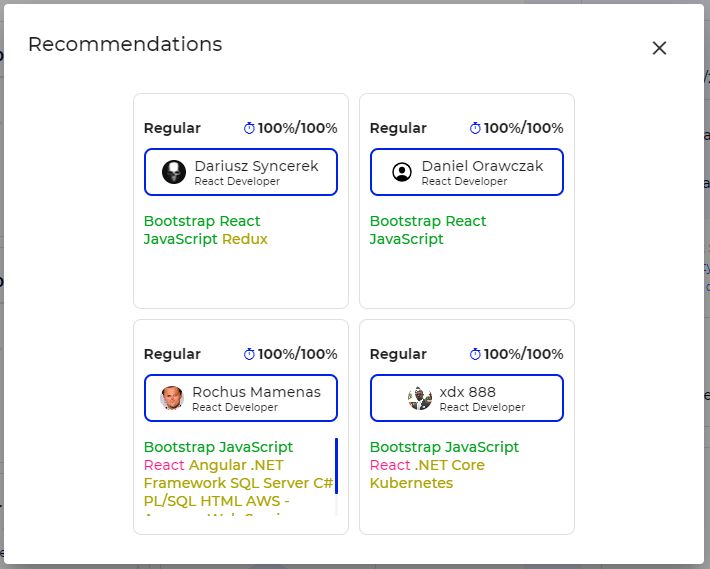Select the Rochus Mamenas candidate box

coord(241,398)
